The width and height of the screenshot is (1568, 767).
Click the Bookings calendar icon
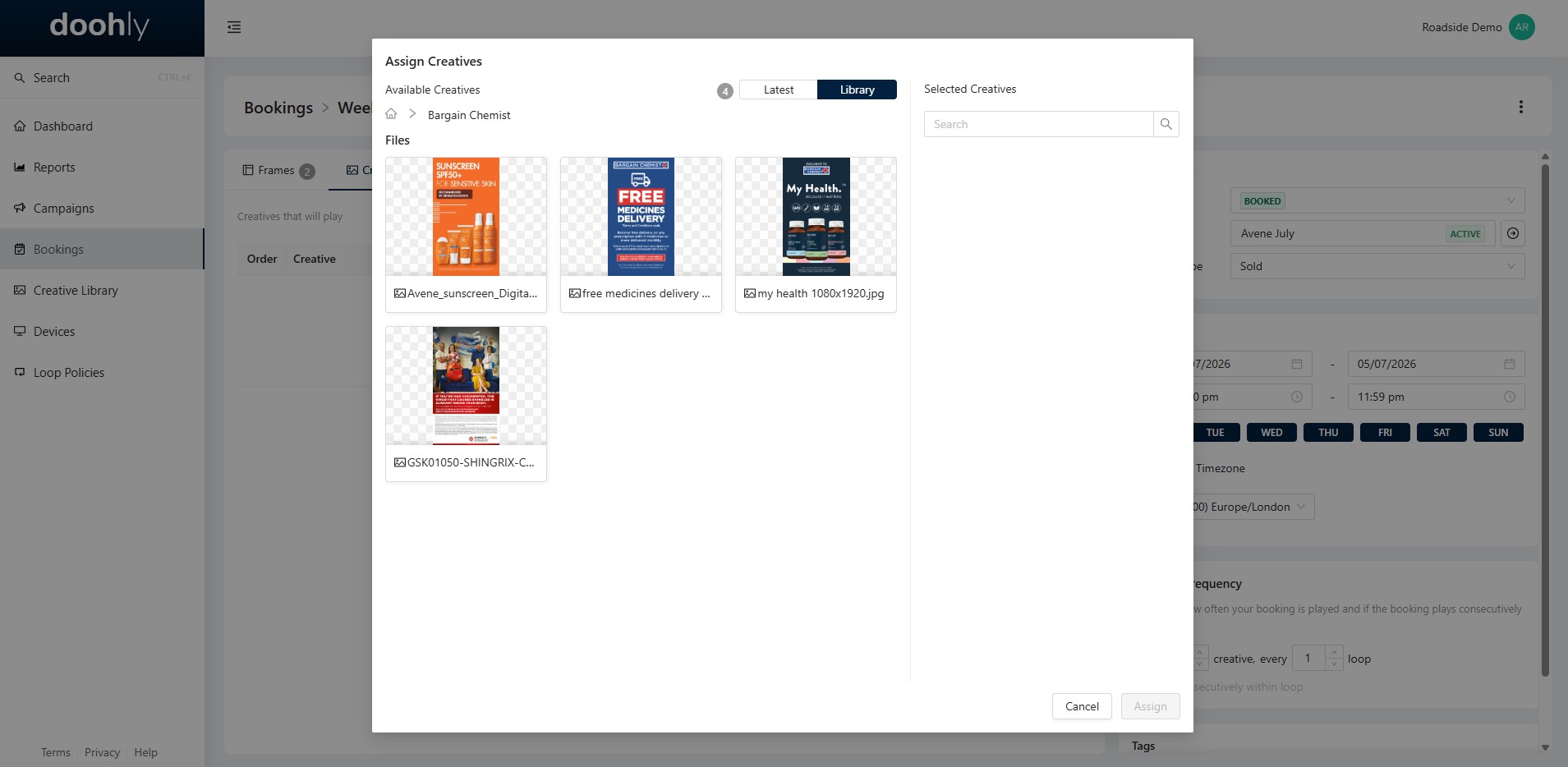coord(20,250)
